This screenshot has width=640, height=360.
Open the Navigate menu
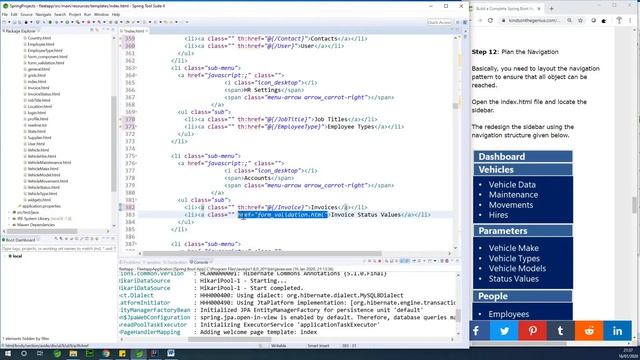43,14
